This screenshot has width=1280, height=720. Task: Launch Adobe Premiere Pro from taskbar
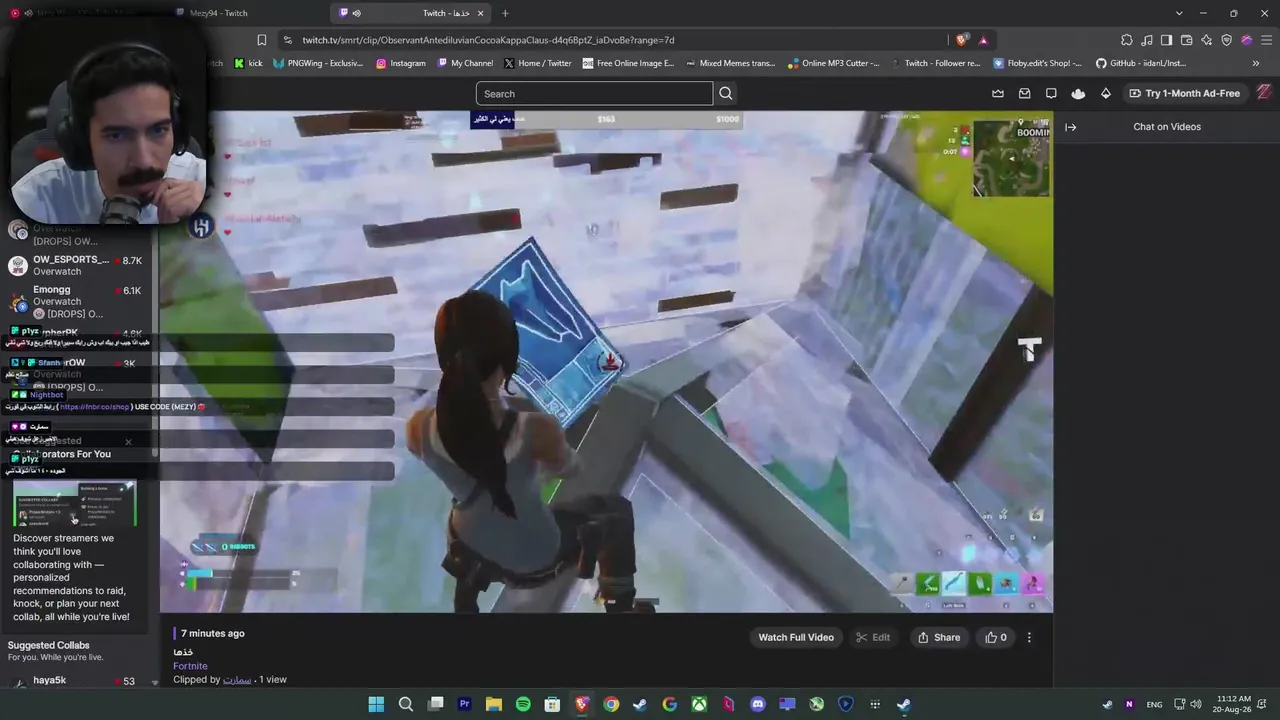click(464, 704)
